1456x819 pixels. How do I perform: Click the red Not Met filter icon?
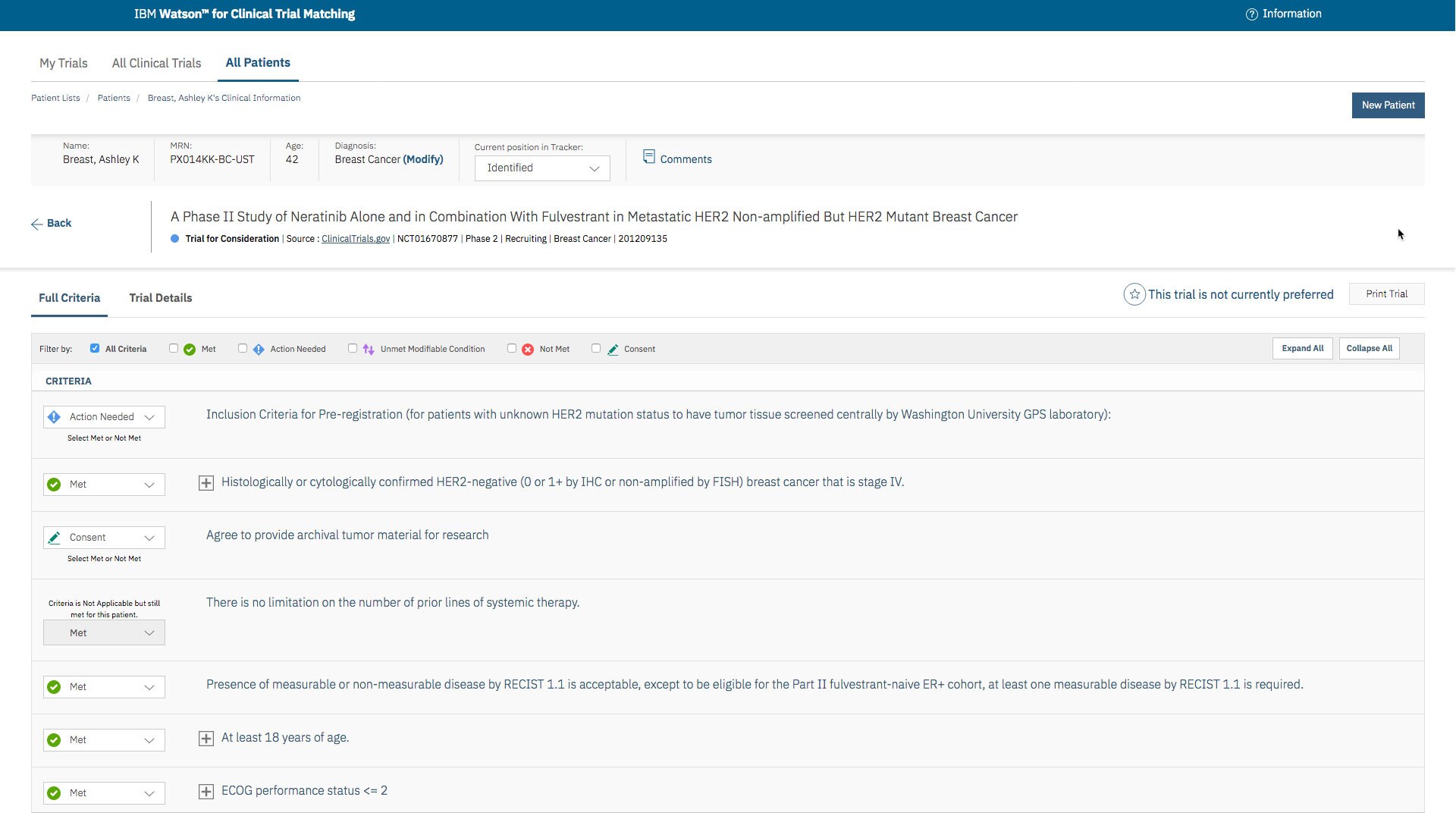tap(528, 350)
